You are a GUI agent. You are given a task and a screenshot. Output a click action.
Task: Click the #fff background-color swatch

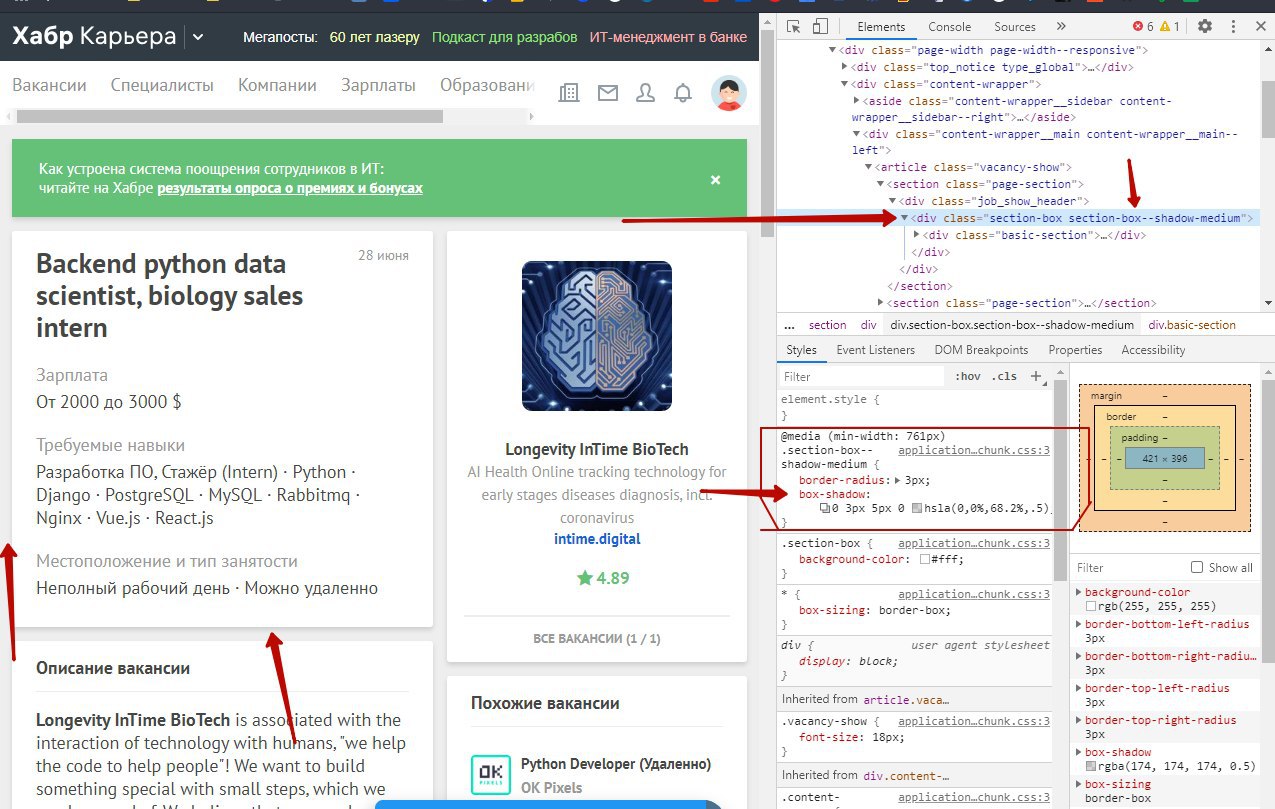[x=925, y=559]
